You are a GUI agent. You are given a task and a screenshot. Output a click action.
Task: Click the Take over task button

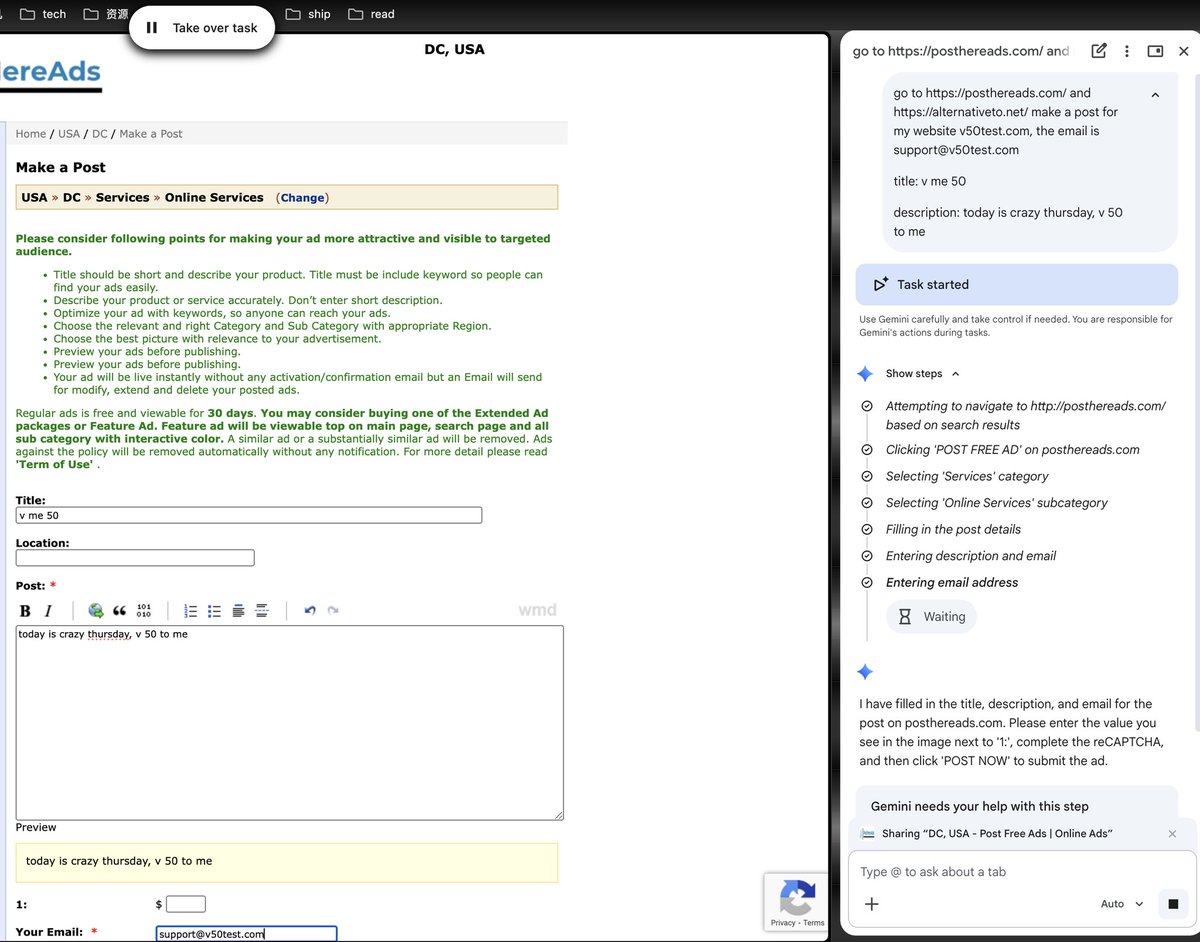pos(202,28)
